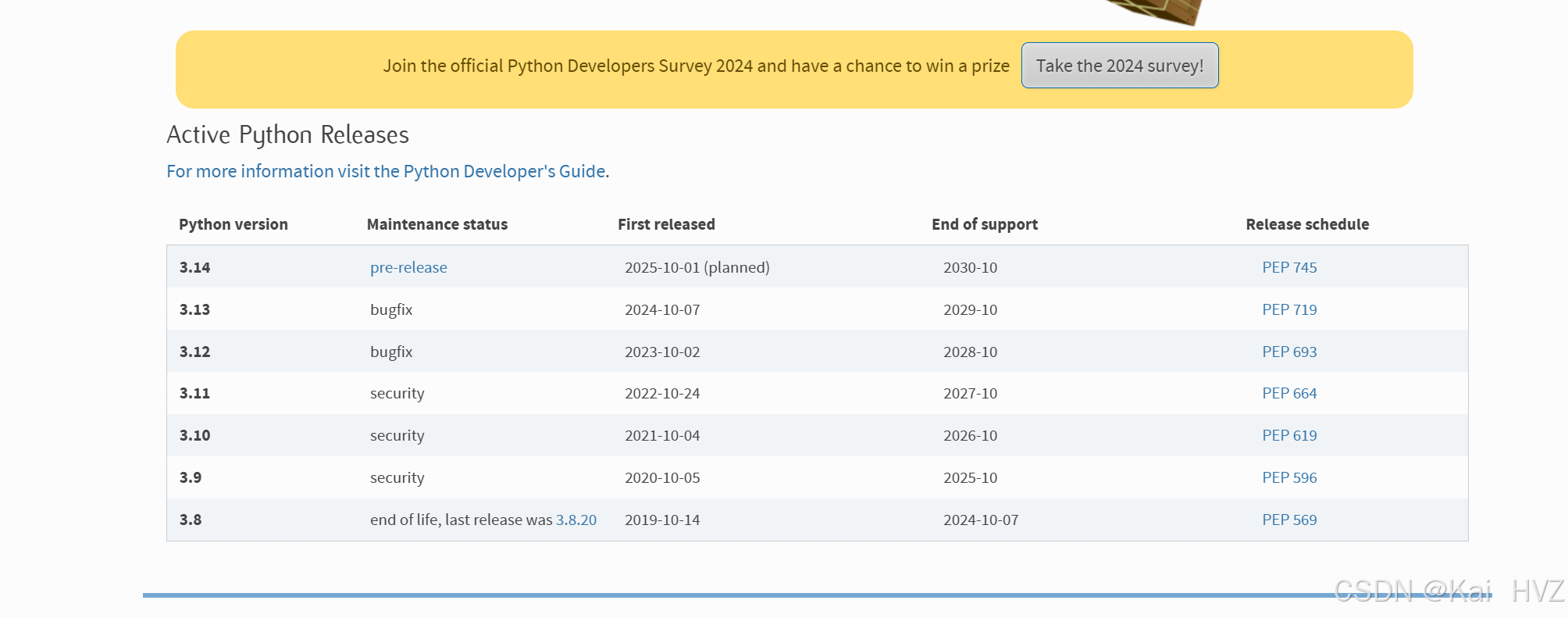Select the First released column header
Image resolution: width=1568 pixels, height=618 pixels.
tap(666, 224)
